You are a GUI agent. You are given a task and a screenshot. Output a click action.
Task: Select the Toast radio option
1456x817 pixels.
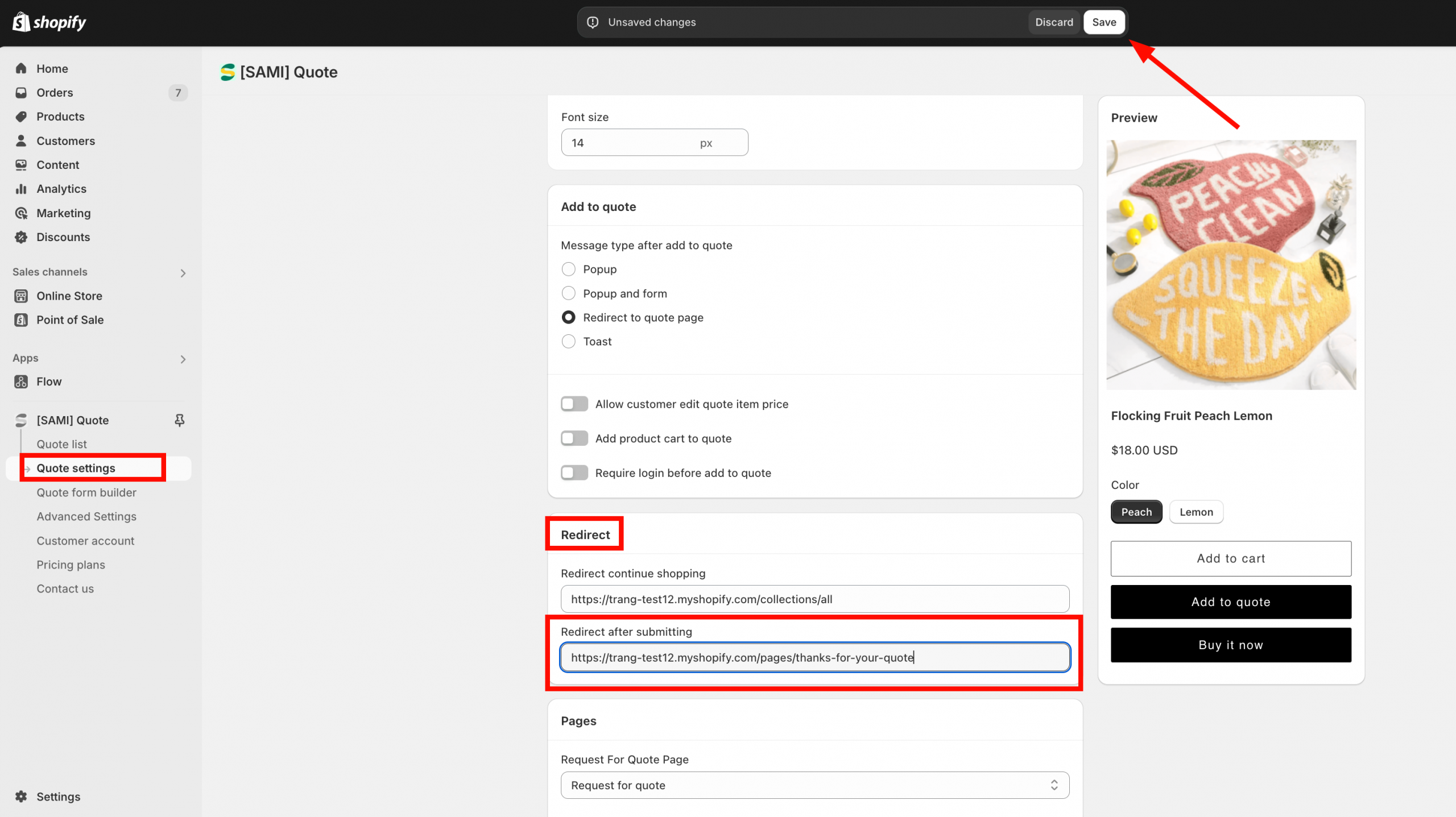568,341
